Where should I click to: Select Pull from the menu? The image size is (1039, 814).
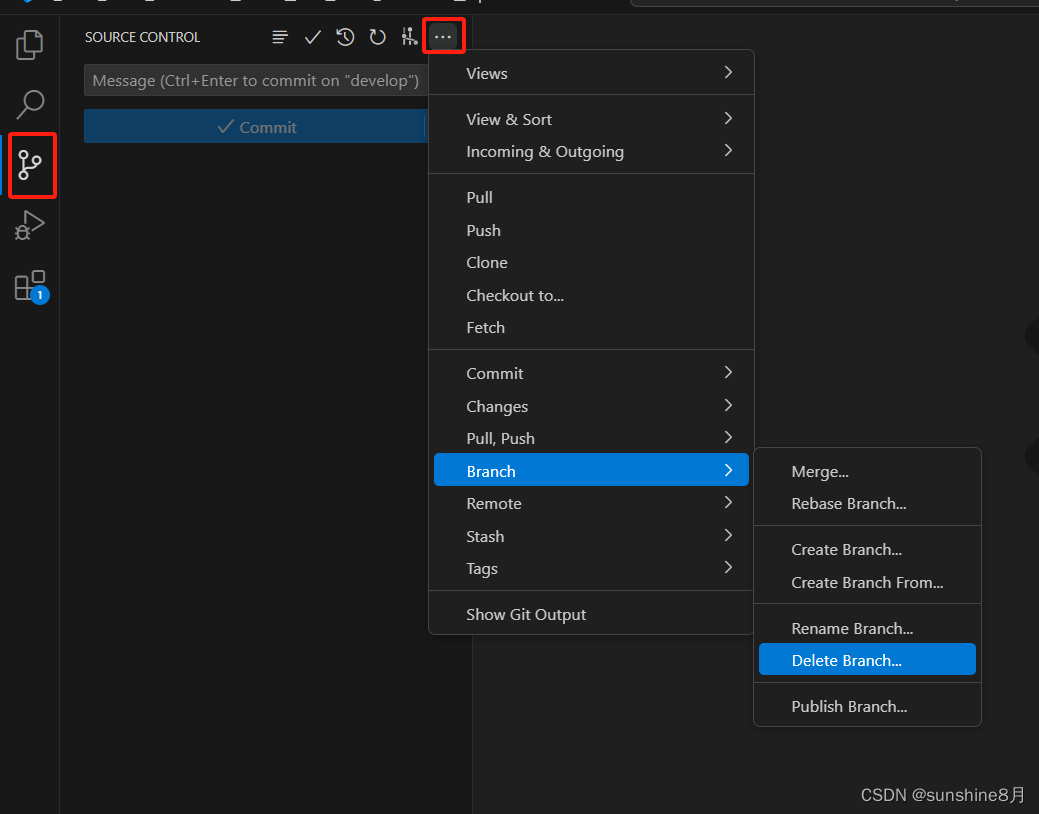[x=591, y=198]
